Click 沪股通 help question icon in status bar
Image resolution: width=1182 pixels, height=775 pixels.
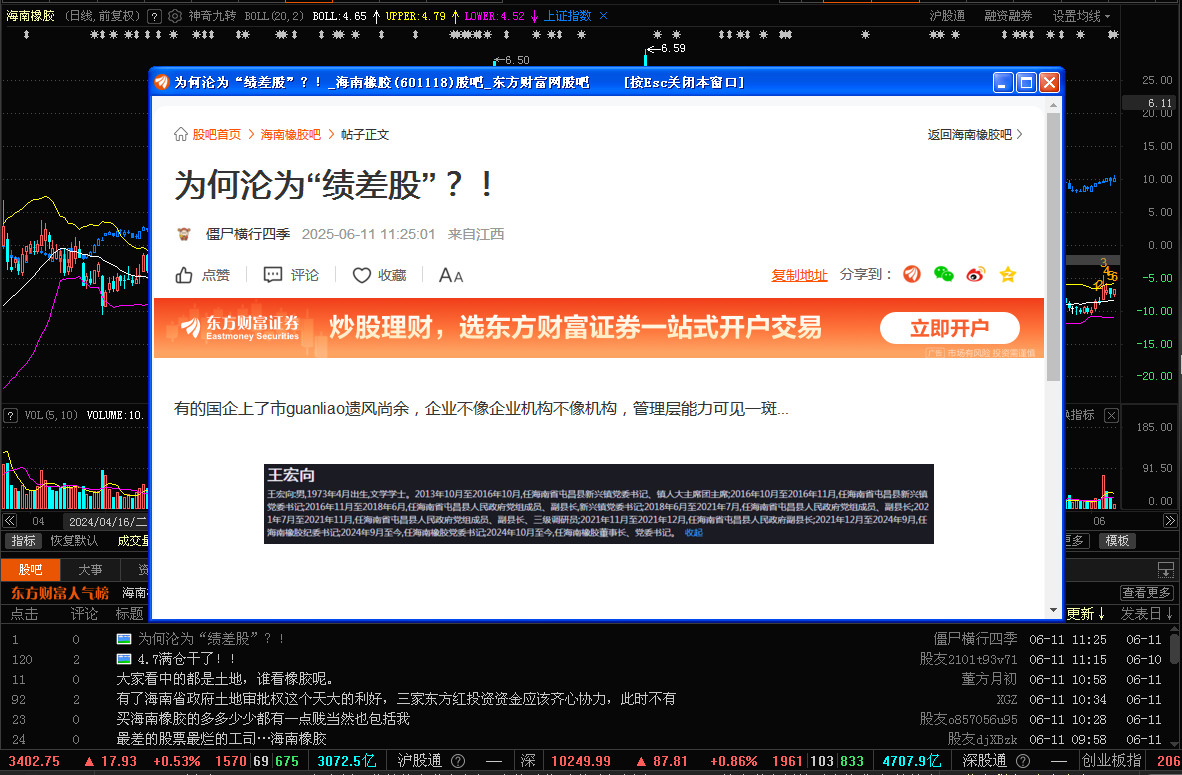(458, 761)
